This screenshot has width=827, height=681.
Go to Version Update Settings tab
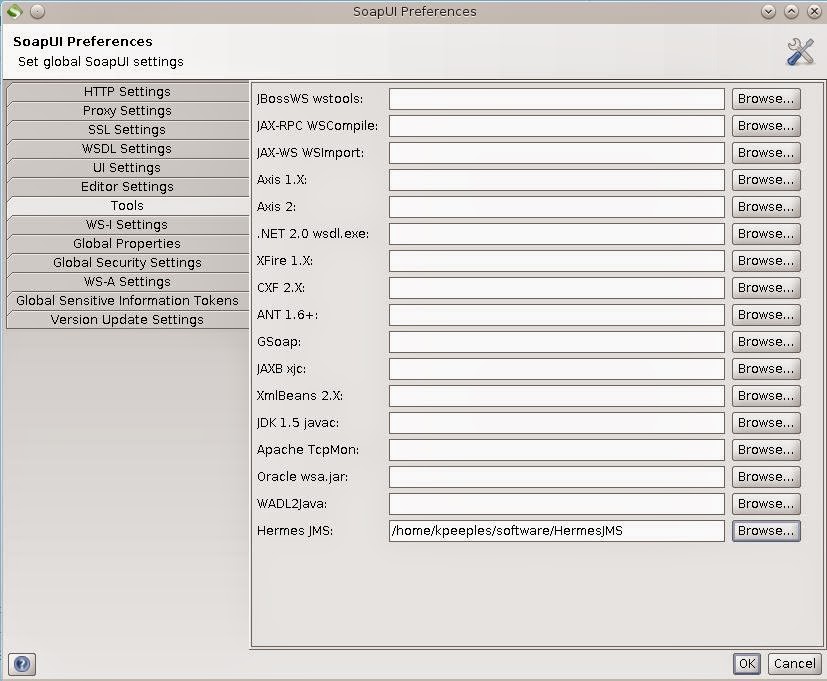127,320
